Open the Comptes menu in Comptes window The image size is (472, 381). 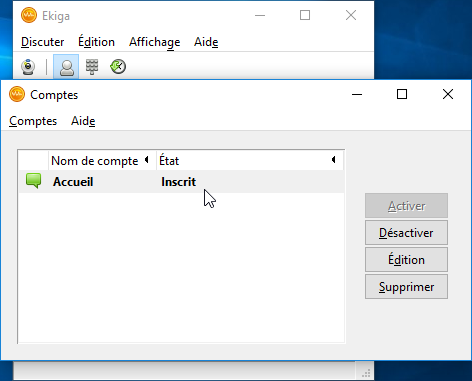tap(33, 121)
